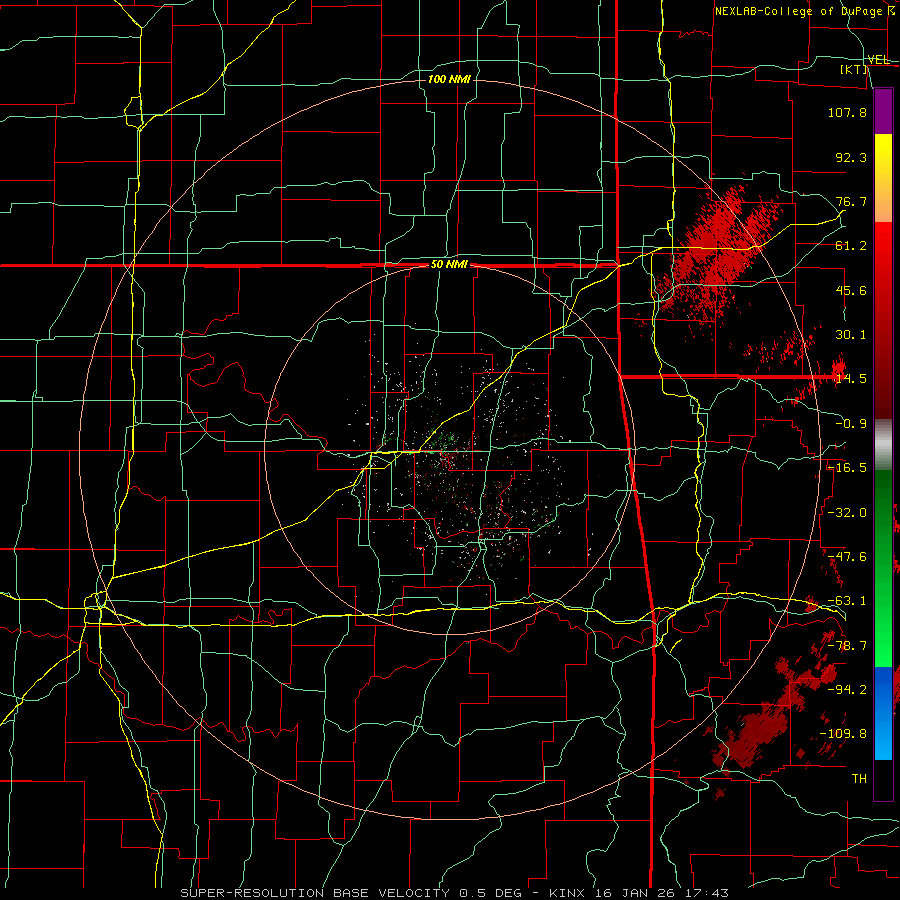This screenshot has height=900, width=900.
Task: Select the -16.5 scale value
Action: pyautogui.click(x=847, y=468)
